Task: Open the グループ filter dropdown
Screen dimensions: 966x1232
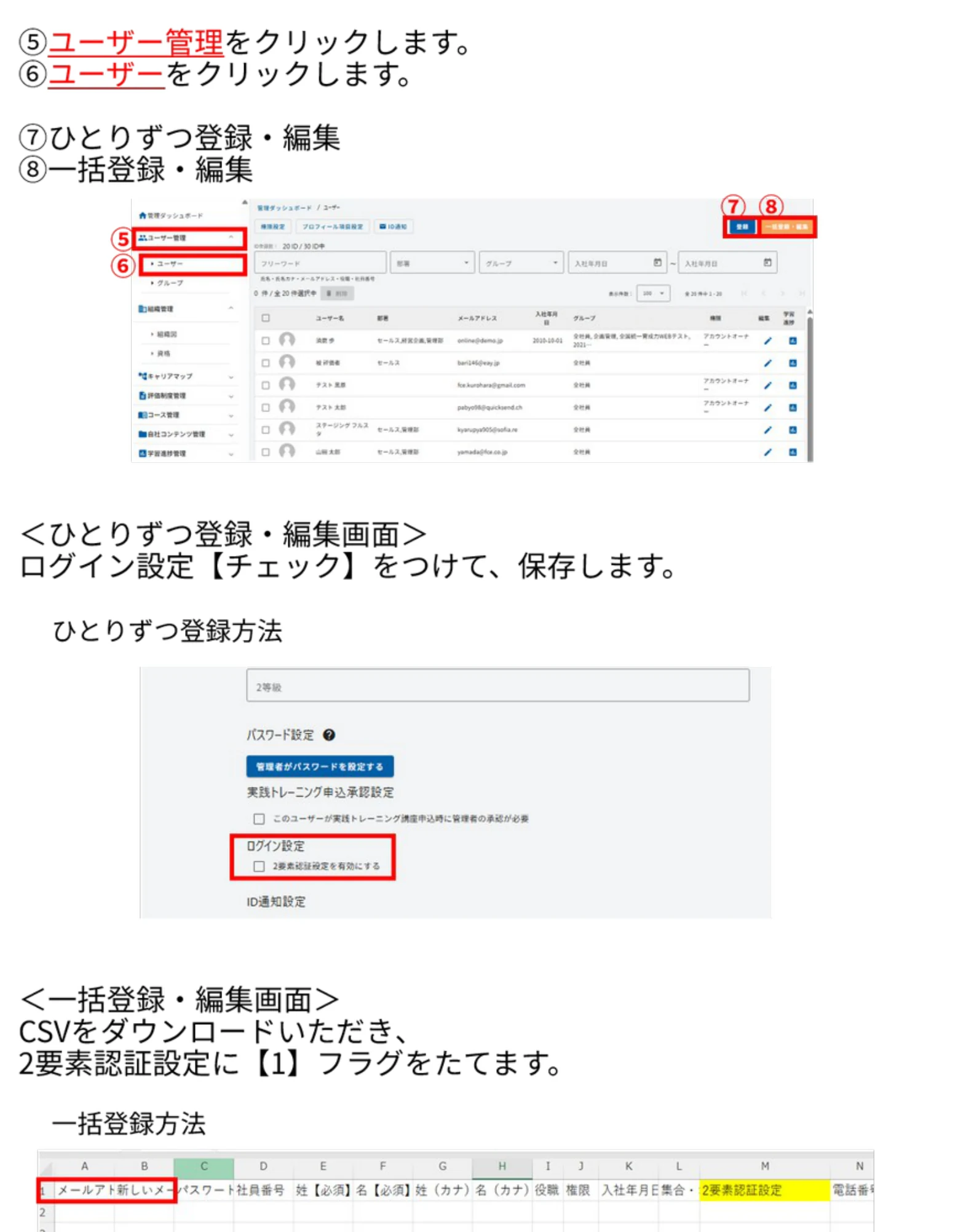Action: click(521, 263)
